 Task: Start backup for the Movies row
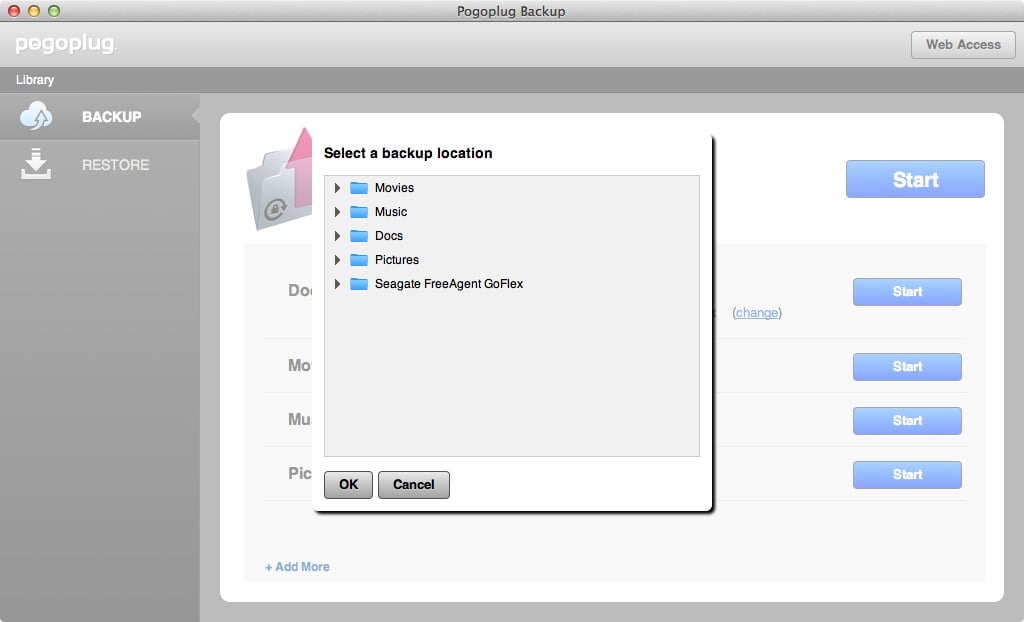coord(907,367)
